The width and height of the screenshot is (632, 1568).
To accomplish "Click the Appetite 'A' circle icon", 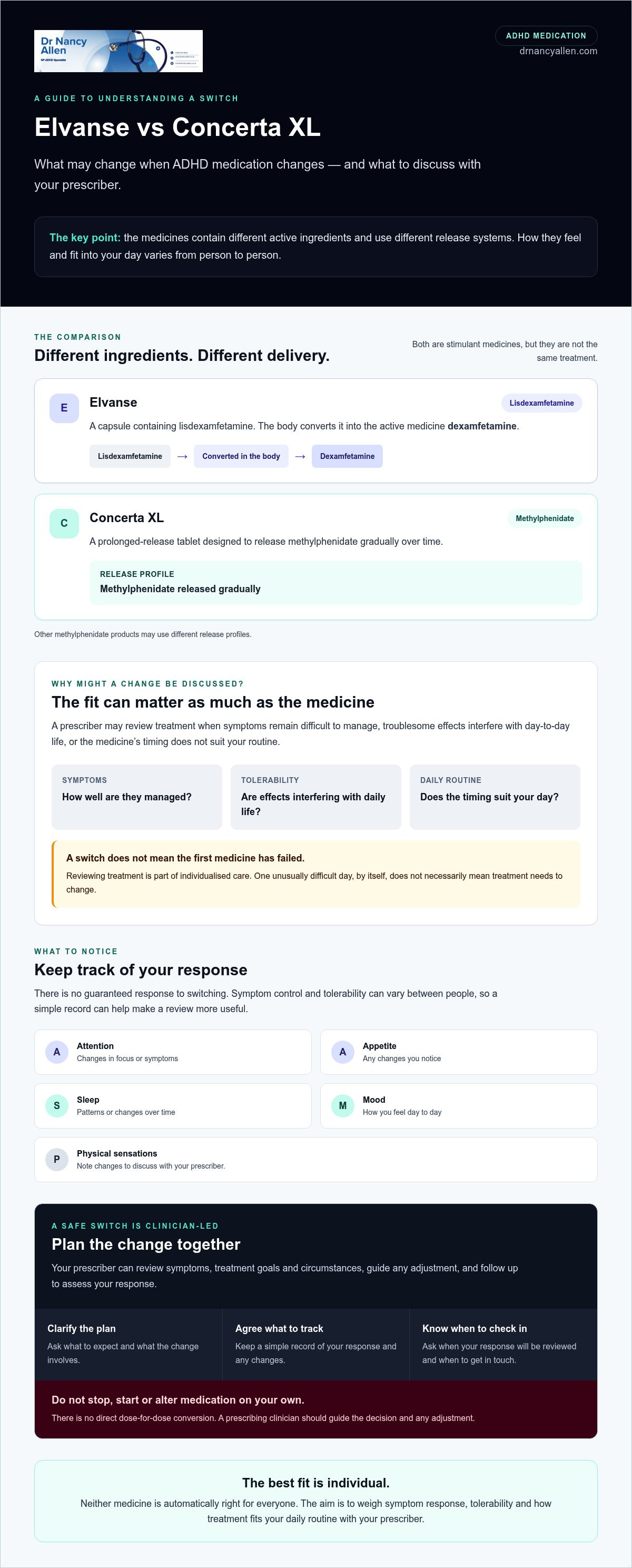I will (x=342, y=1052).
